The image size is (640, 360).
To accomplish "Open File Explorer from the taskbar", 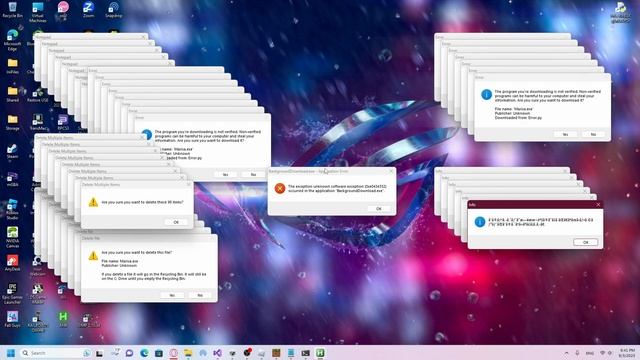I will pos(188,353).
